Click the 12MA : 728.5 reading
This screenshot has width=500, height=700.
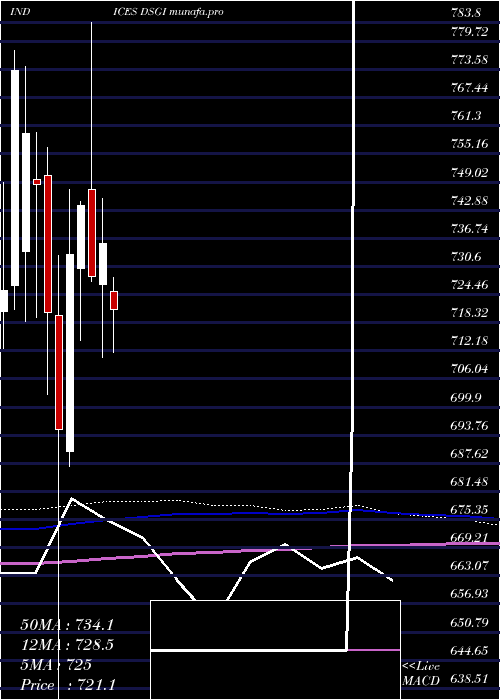(67, 645)
